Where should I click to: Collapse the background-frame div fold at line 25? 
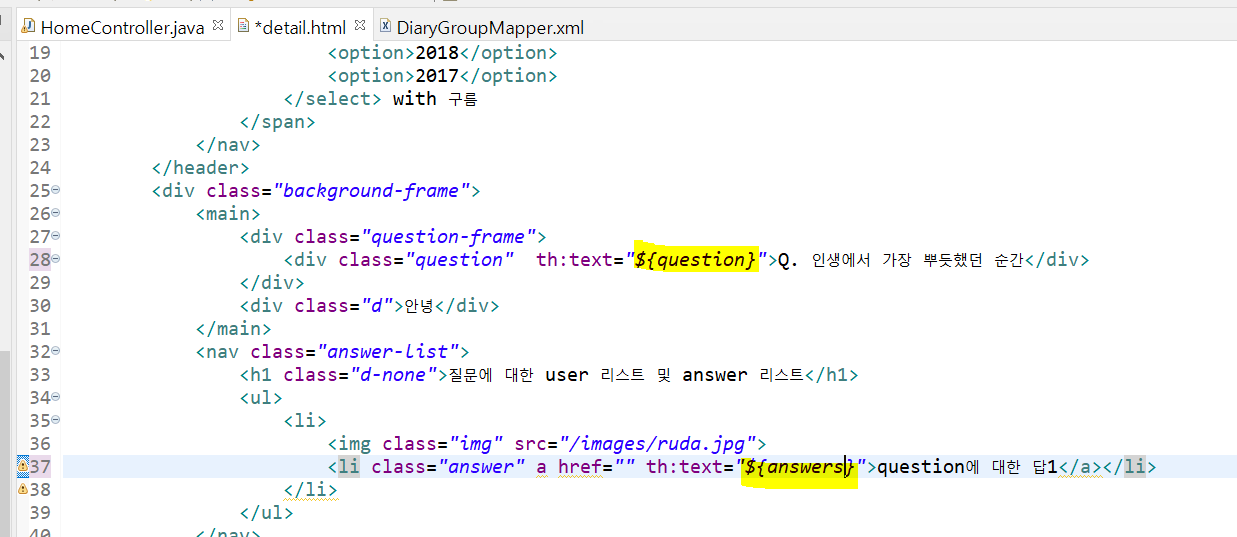(x=56, y=190)
